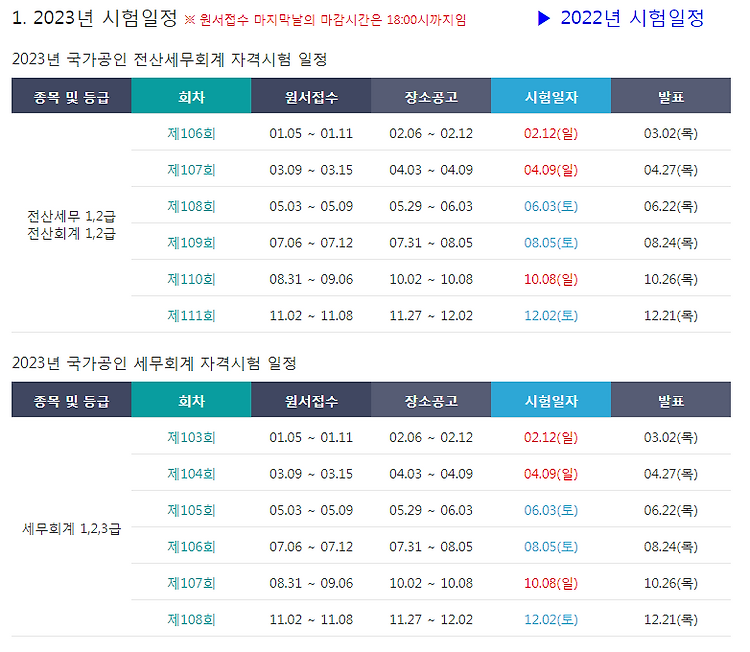The image size is (750, 652).
Task: Click the blue triangle arrow before 2022년 시험일정
Action: pyautogui.click(x=544, y=19)
